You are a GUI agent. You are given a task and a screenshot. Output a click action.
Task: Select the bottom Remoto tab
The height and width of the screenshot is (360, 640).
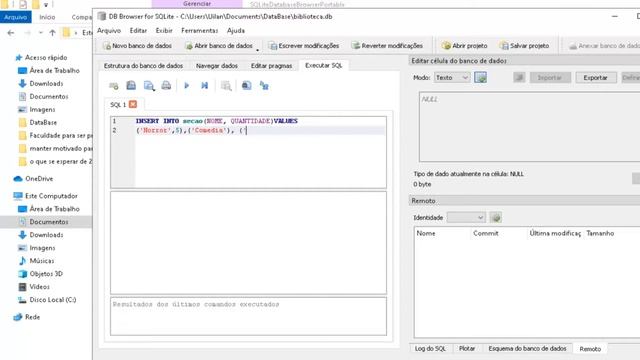tap(590, 349)
